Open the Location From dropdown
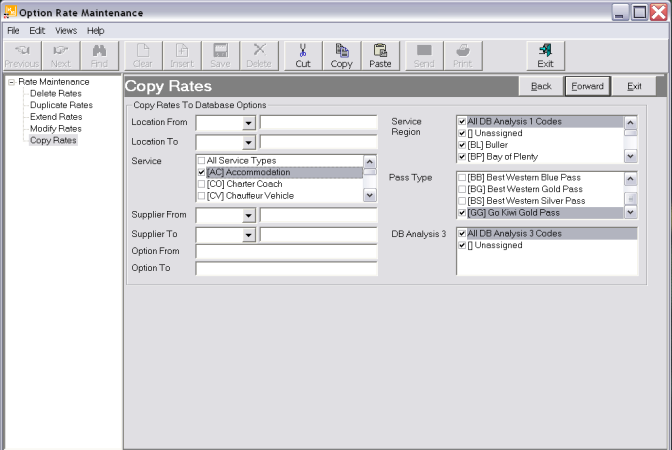 click(x=249, y=123)
